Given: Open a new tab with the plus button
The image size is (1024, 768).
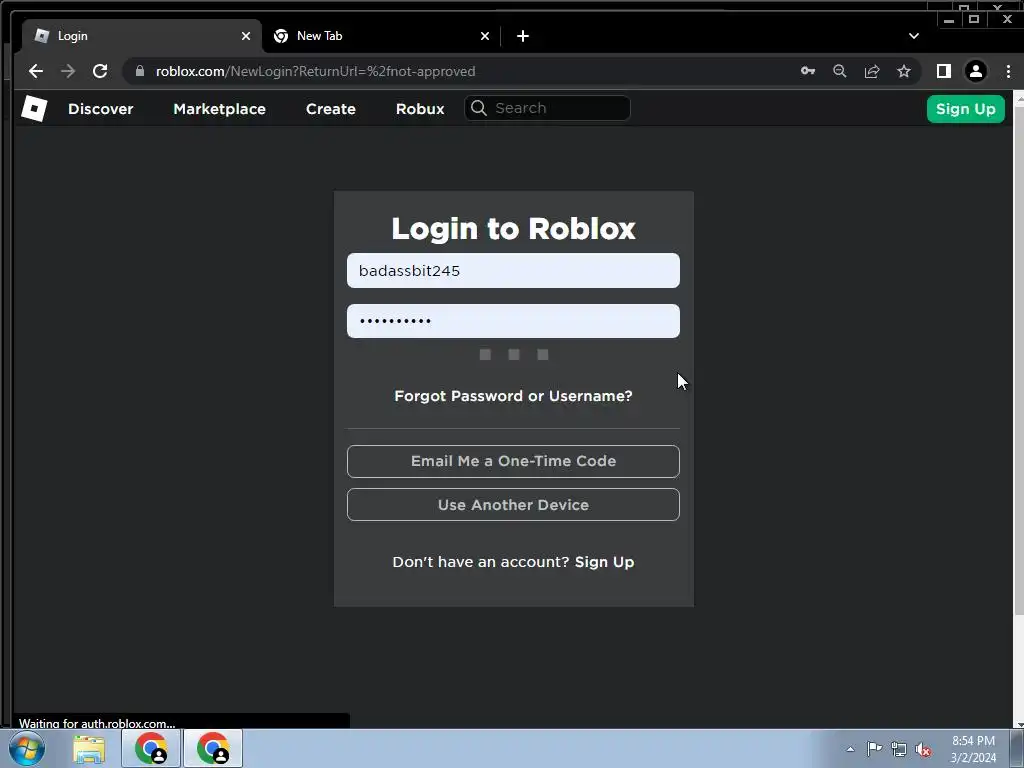Looking at the screenshot, I should [x=522, y=36].
